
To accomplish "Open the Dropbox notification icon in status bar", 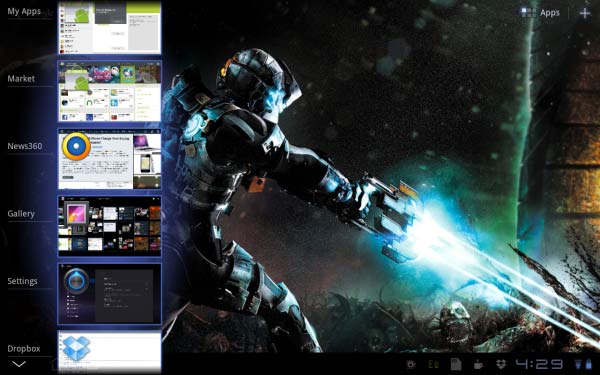I will [501, 364].
